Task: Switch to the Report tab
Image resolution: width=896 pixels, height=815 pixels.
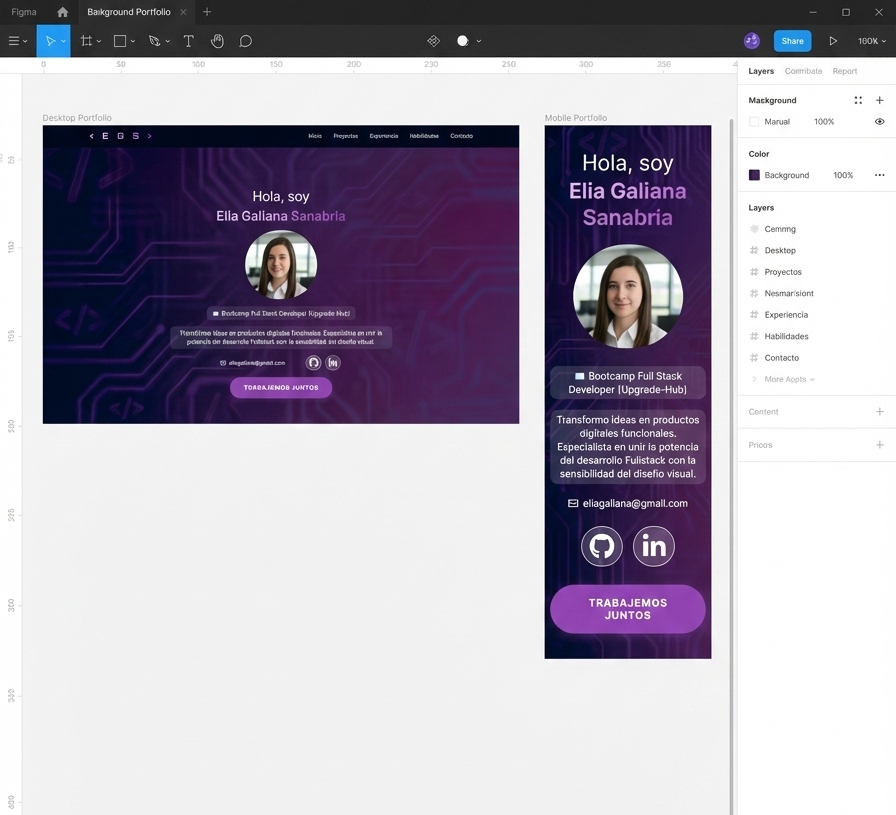Action: click(844, 71)
